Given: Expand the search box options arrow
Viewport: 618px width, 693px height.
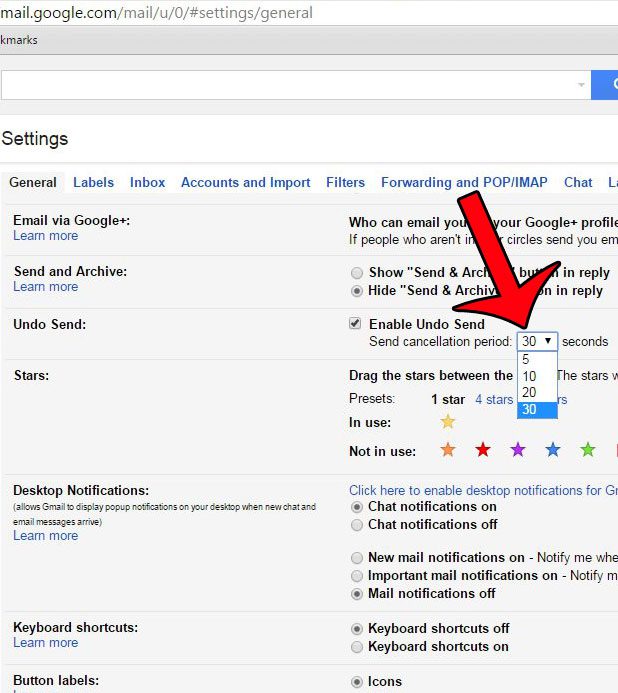Looking at the screenshot, I should point(581,86).
